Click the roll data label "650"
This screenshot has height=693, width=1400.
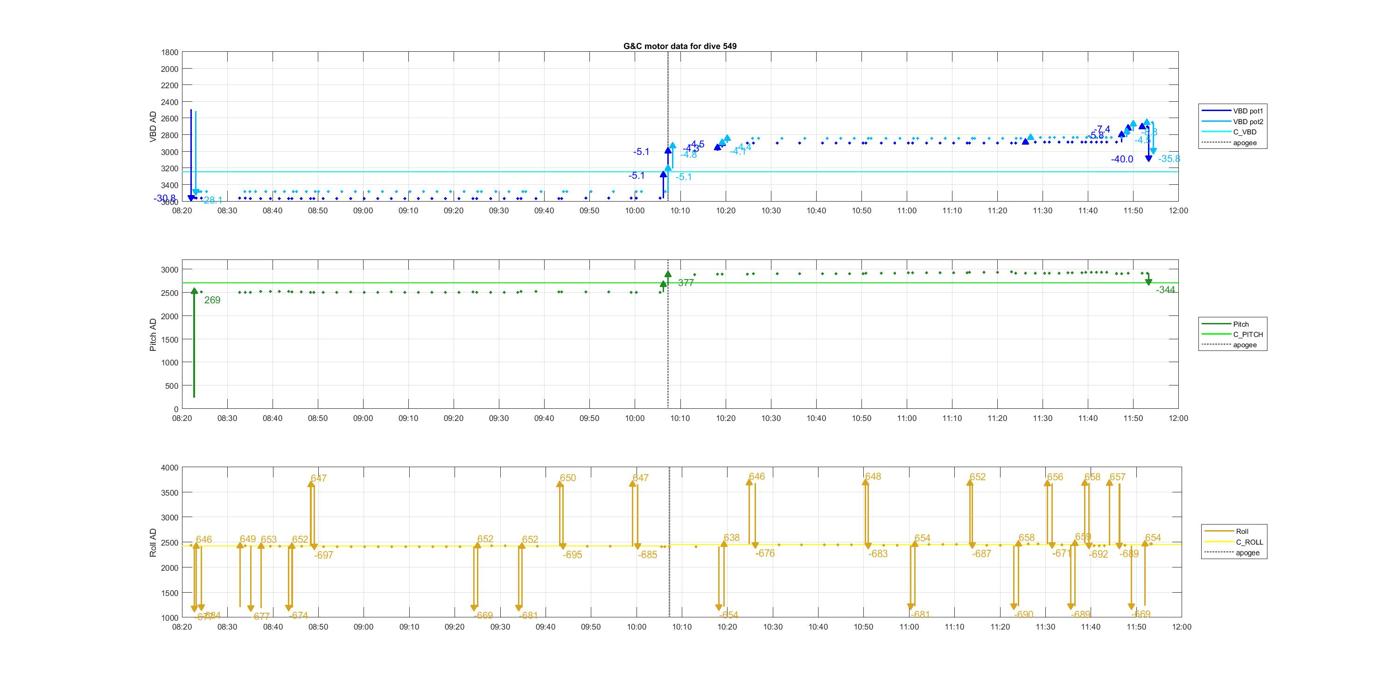[x=568, y=478]
